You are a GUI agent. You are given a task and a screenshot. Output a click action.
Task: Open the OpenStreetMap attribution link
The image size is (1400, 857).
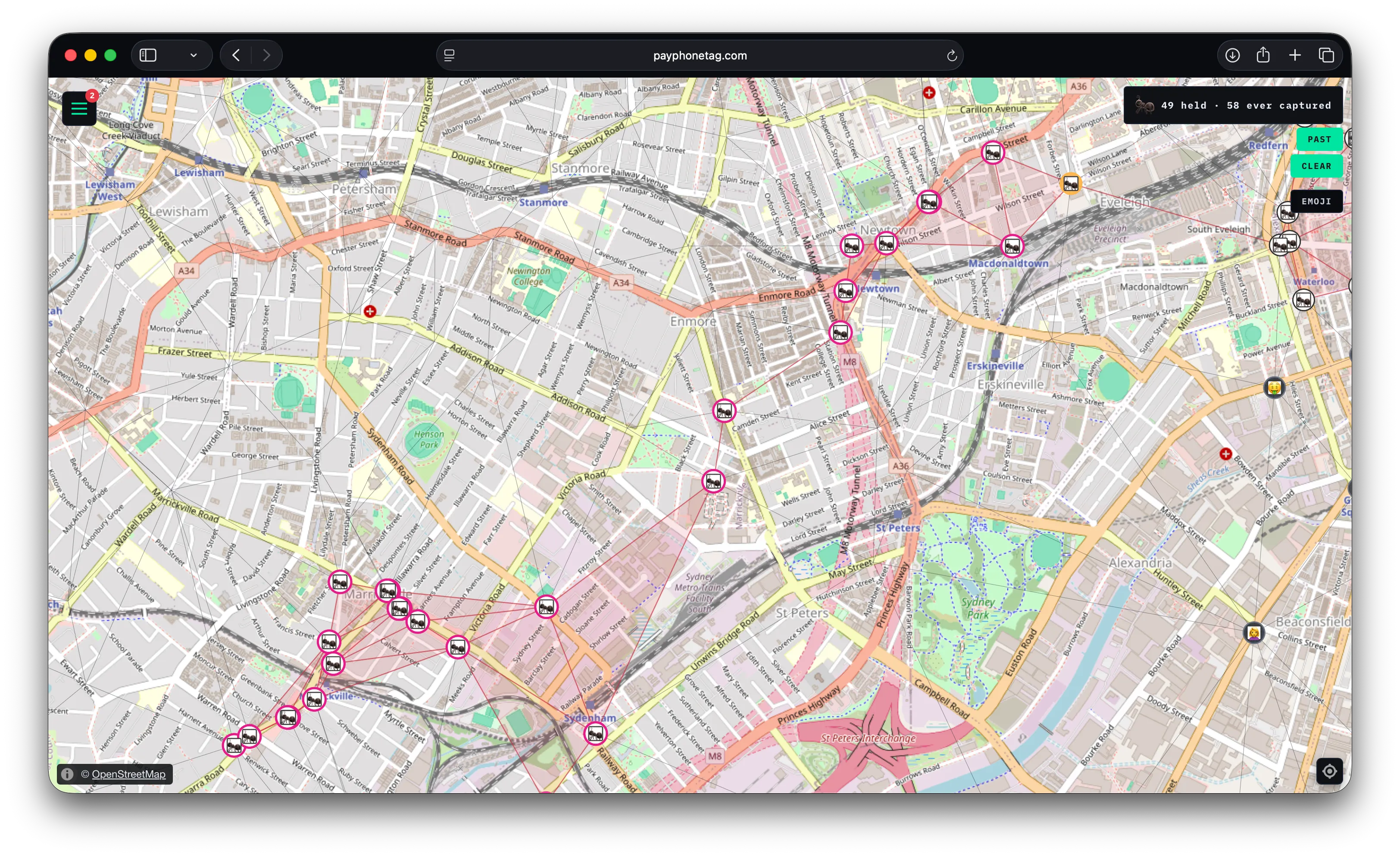[x=128, y=774]
